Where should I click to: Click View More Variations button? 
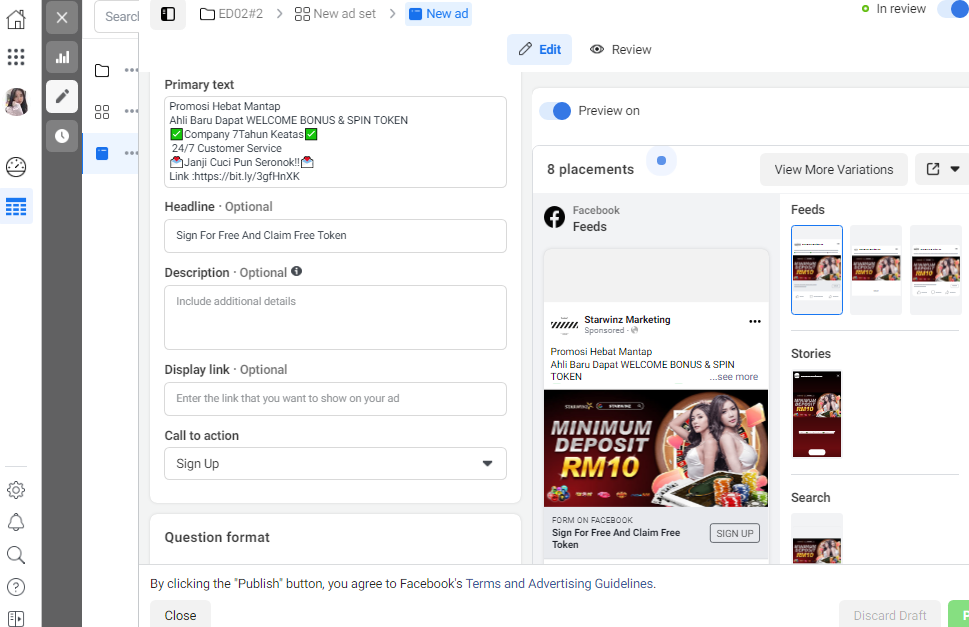tap(834, 169)
